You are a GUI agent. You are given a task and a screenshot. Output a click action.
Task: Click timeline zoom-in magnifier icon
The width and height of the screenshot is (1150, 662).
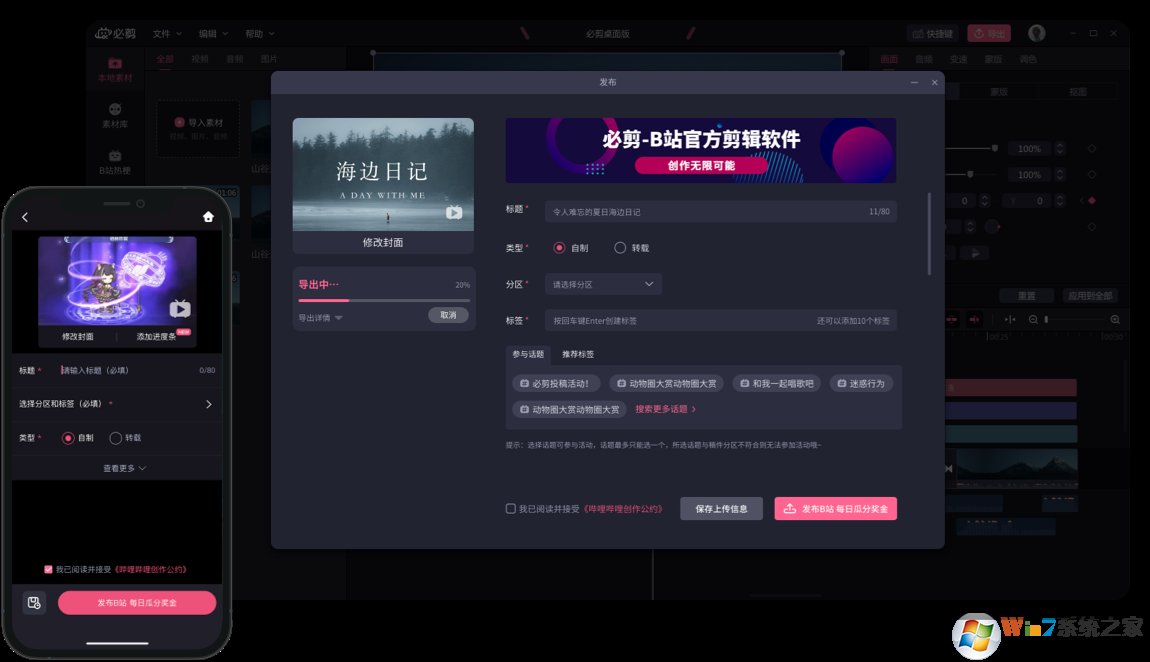click(x=1115, y=320)
